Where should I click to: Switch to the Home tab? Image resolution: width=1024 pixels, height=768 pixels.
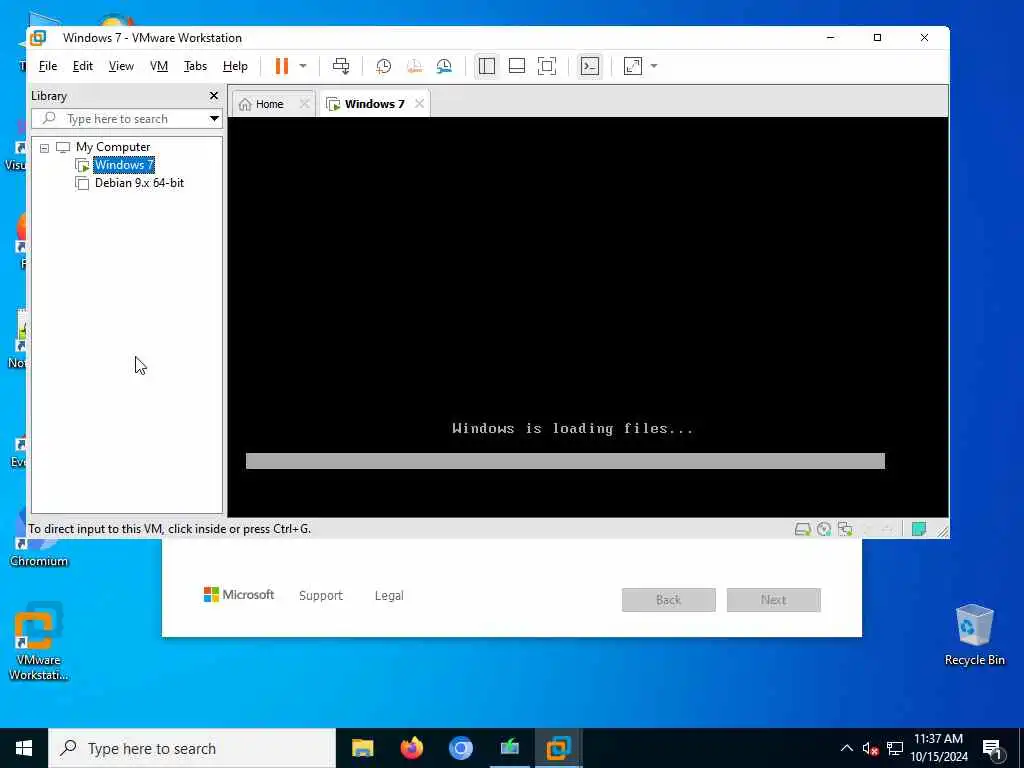point(270,104)
